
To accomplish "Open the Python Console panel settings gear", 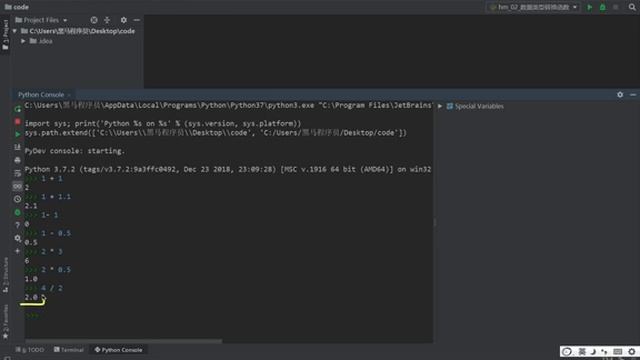I will 620,95.
